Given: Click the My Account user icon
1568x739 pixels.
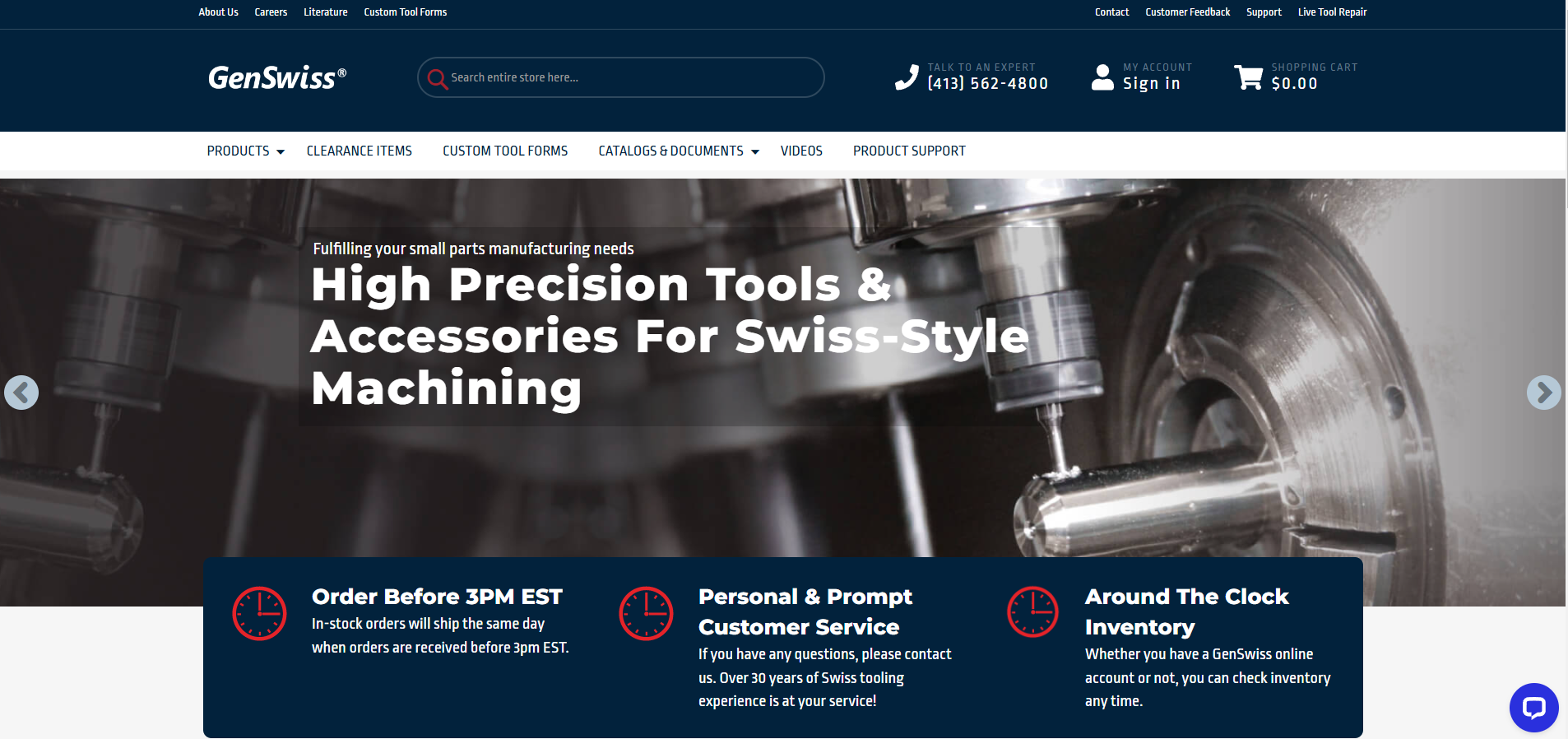Looking at the screenshot, I should [x=1102, y=77].
